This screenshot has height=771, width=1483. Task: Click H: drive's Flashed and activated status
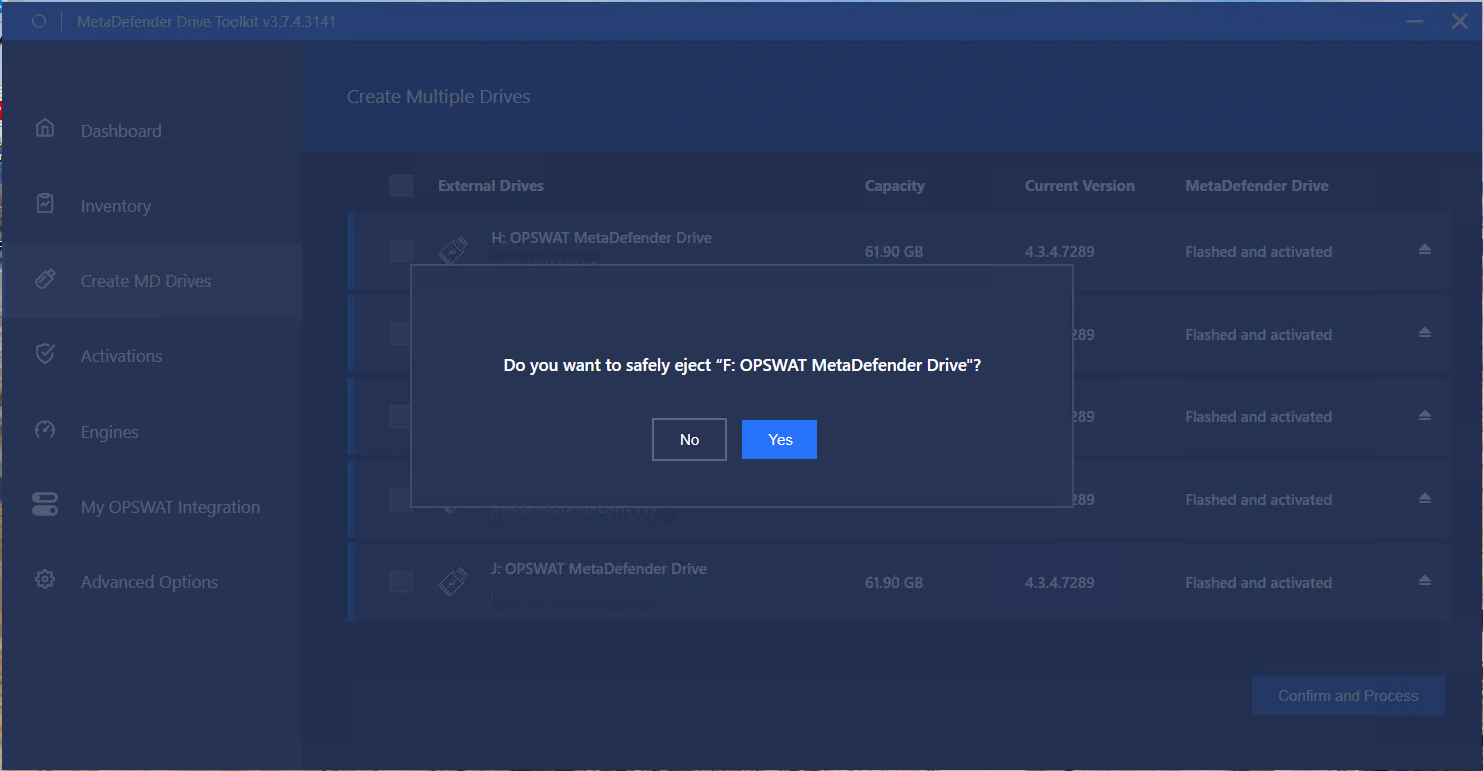(x=1259, y=252)
